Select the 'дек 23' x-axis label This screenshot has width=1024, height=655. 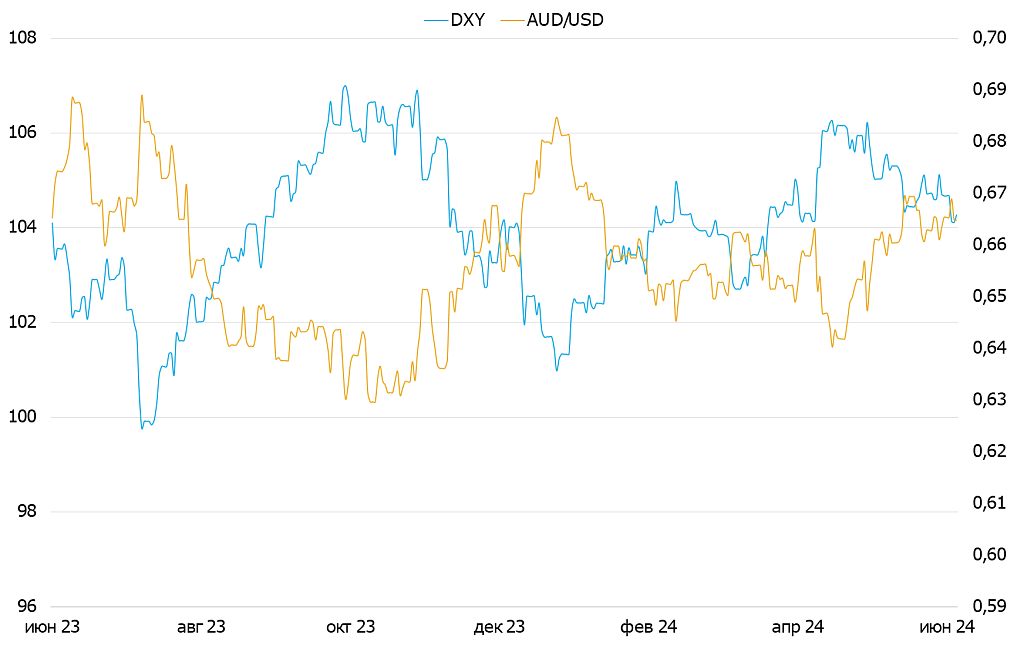[x=499, y=627]
